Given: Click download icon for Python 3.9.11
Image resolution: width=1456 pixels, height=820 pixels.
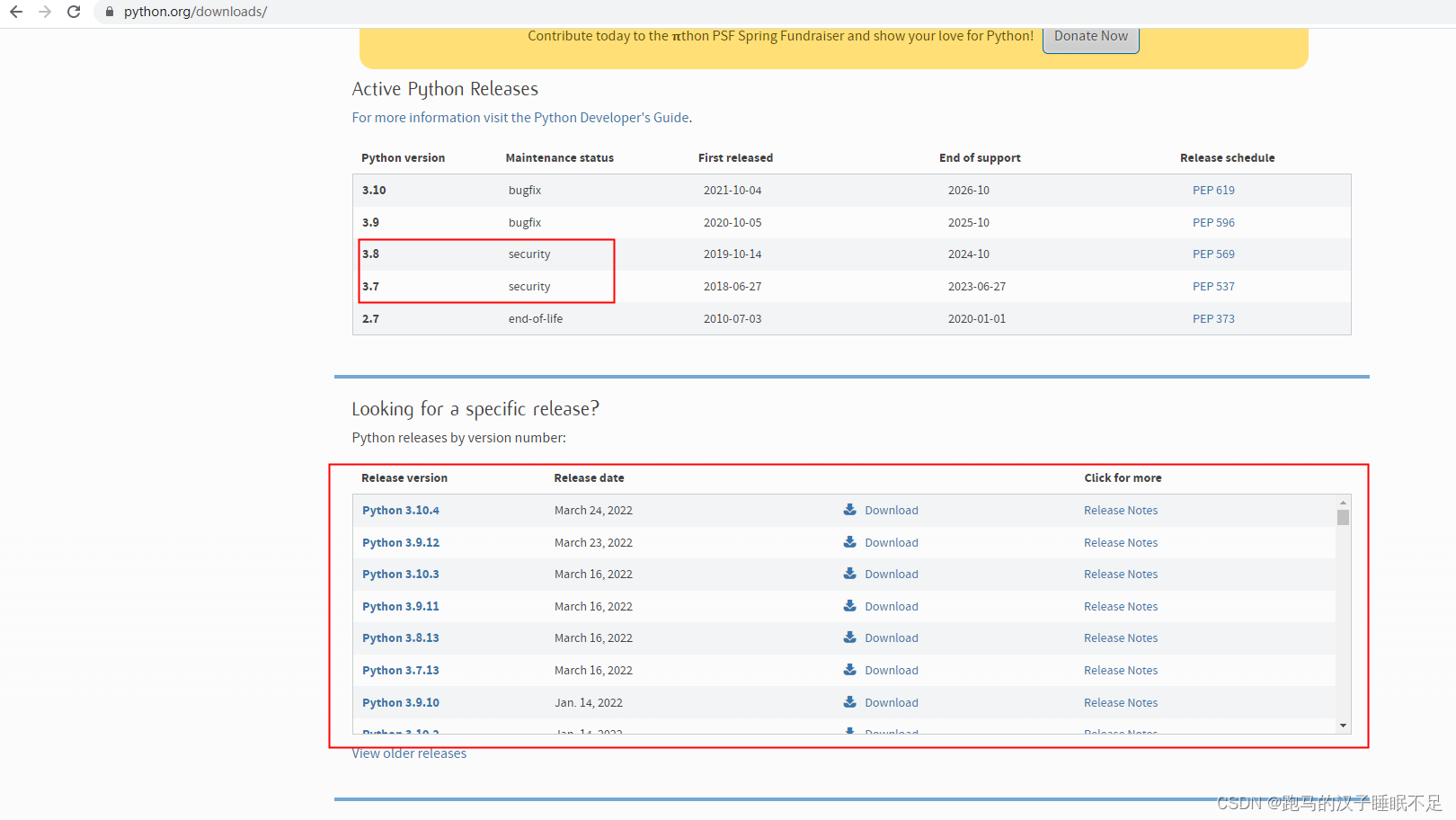Looking at the screenshot, I should coord(849,606).
